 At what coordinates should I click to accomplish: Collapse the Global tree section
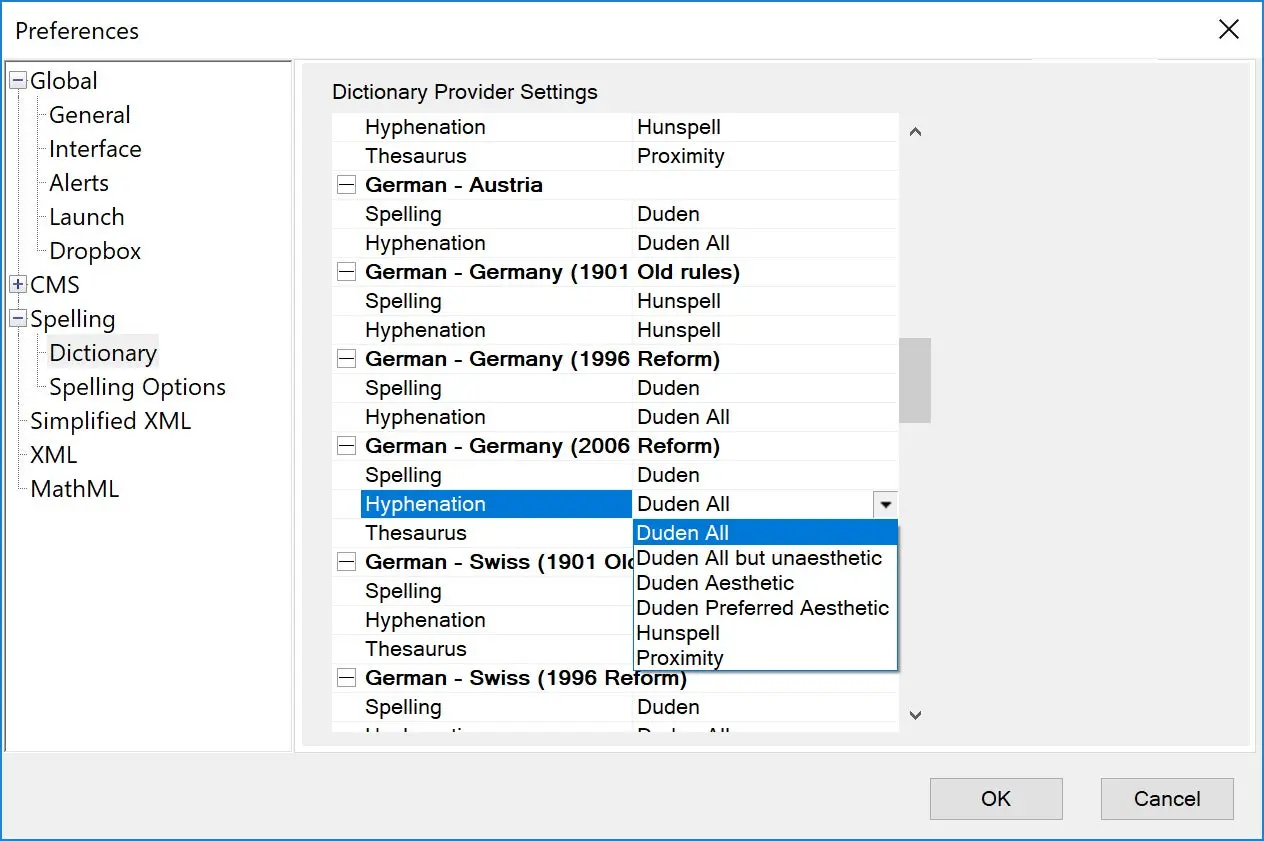16,80
